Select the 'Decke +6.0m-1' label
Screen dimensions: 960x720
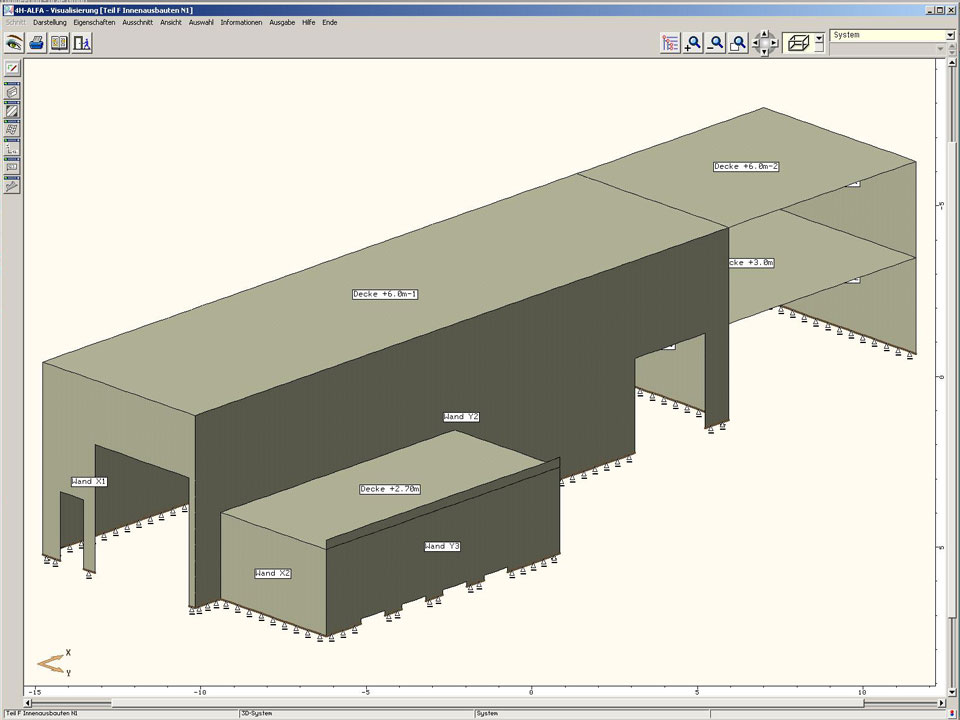coord(385,294)
